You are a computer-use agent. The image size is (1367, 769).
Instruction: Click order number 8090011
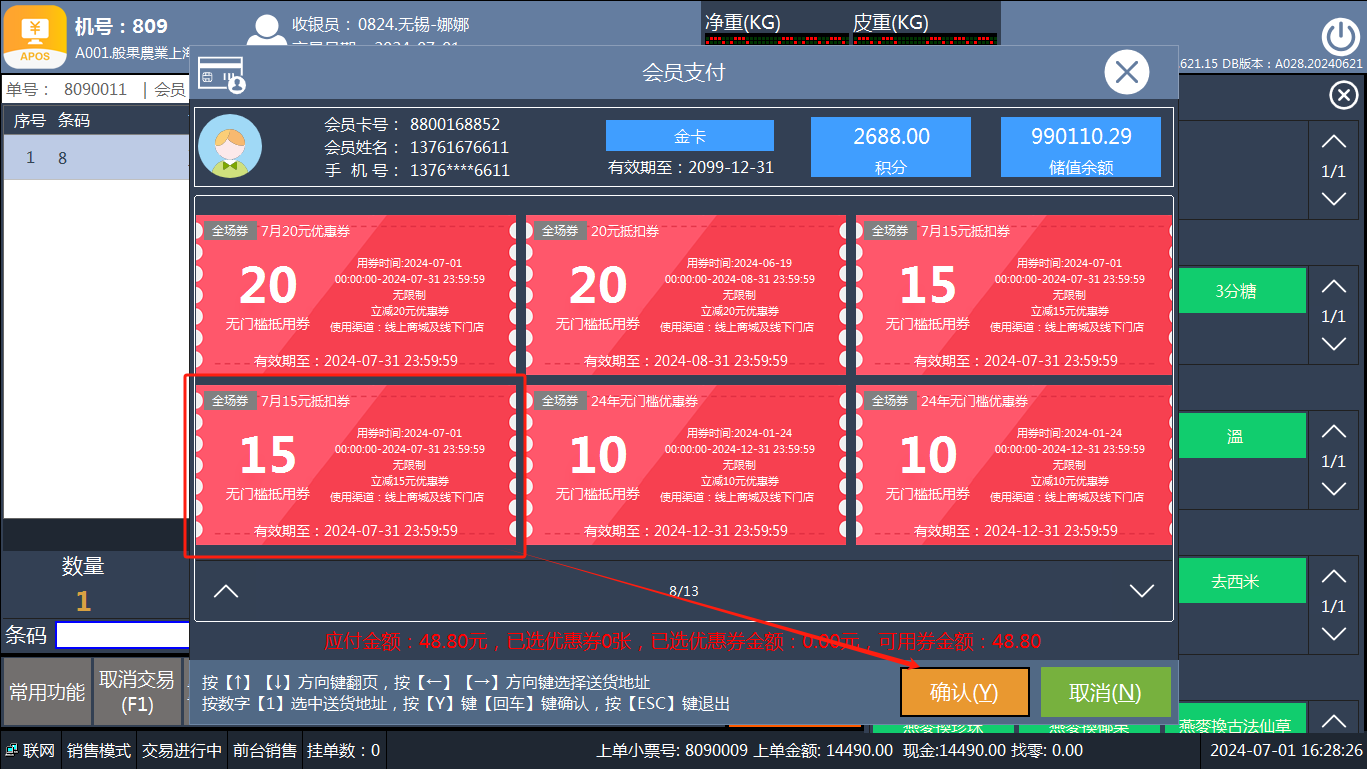pyautogui.click(x=95, y=90)
